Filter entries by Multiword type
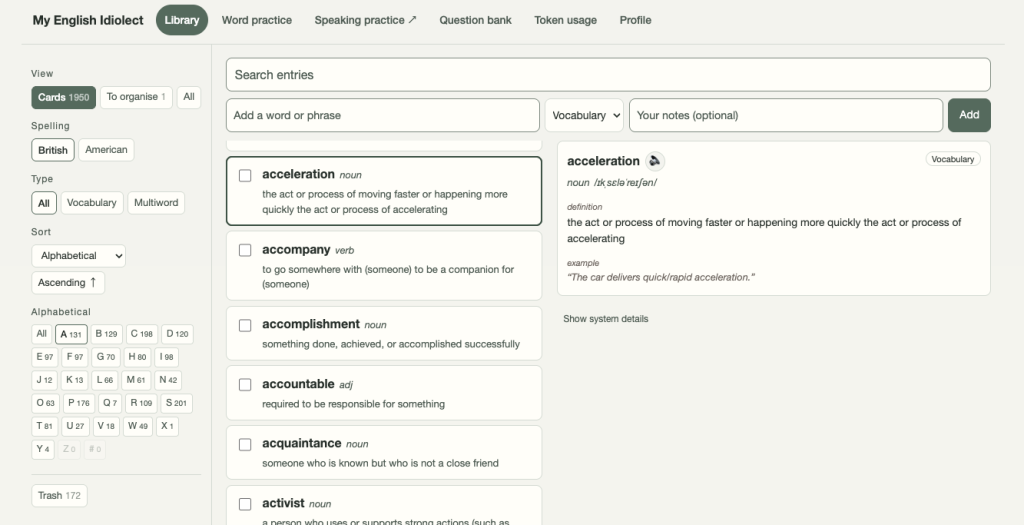Image resolution: width=1024 pixels, height=525 pixels. pos(156,202)
